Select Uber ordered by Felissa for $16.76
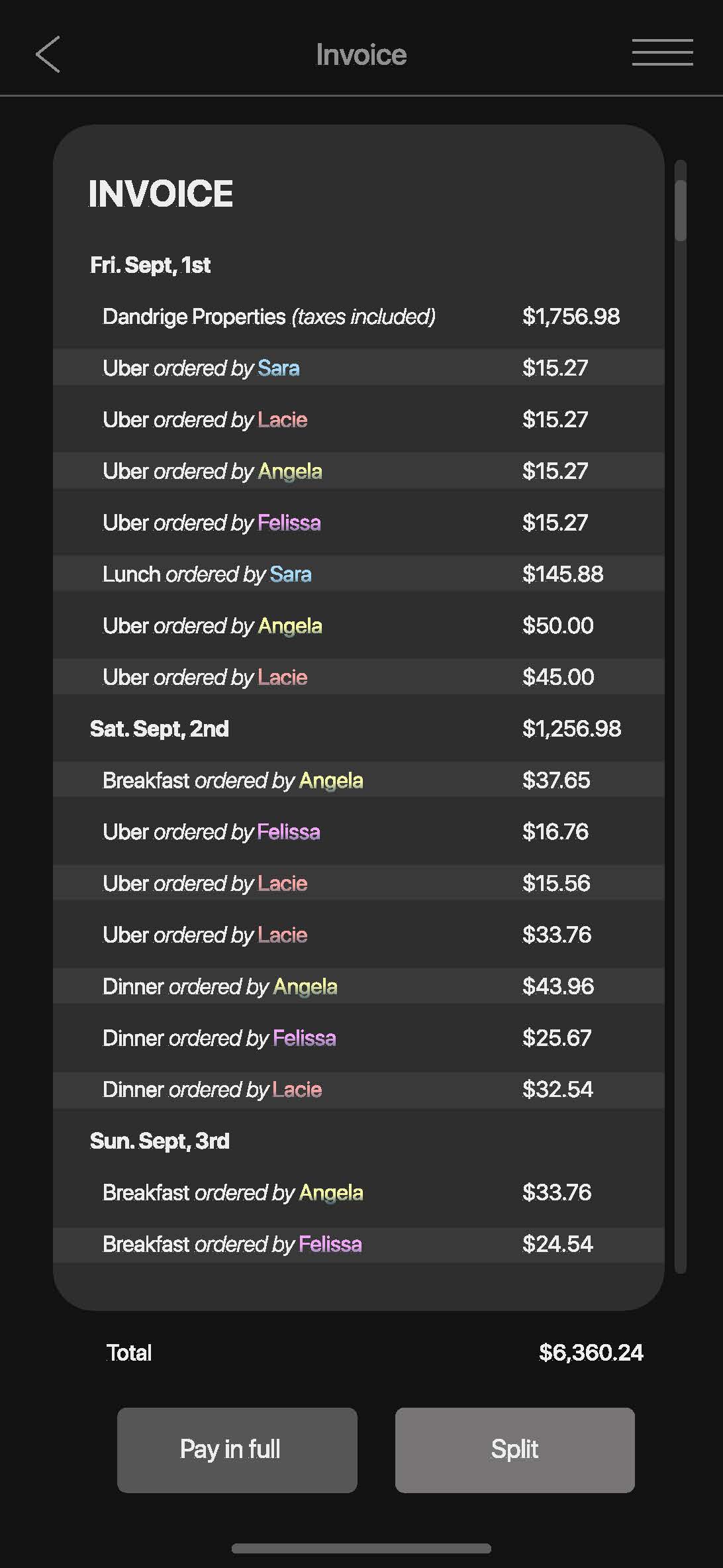The image size is (723, 1568). point(358,832)
